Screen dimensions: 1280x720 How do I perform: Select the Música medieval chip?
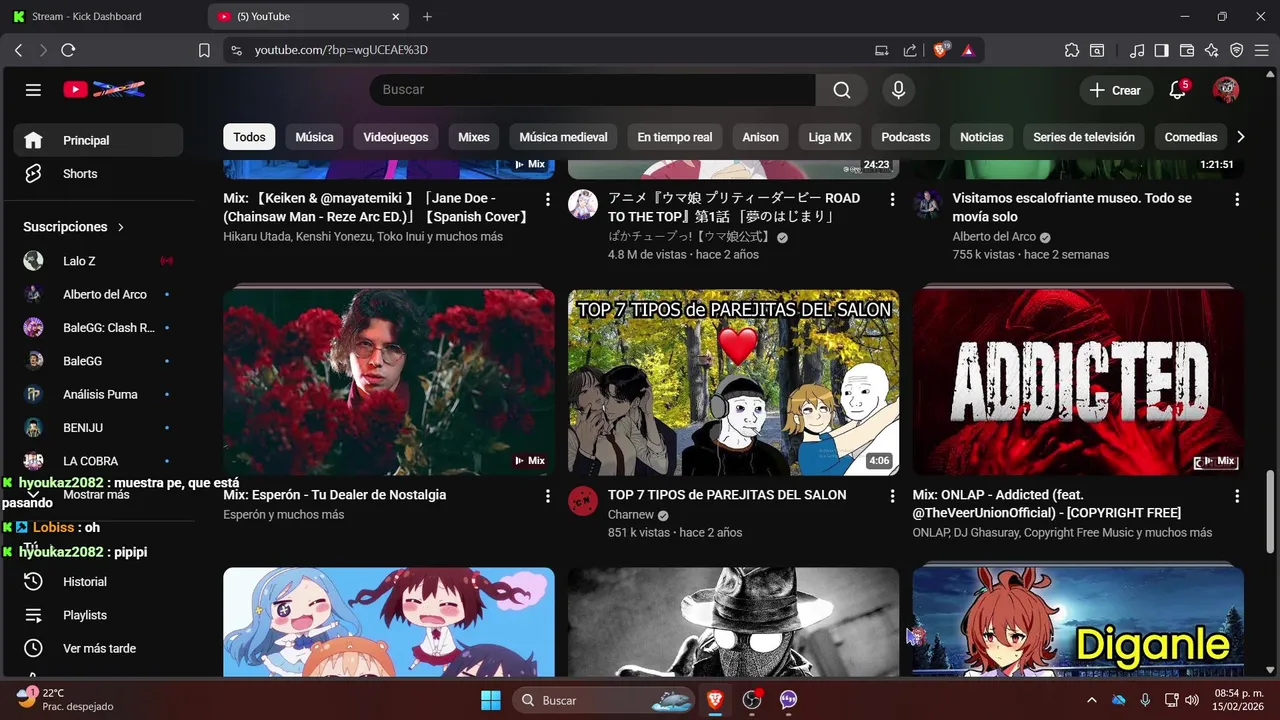563,137
